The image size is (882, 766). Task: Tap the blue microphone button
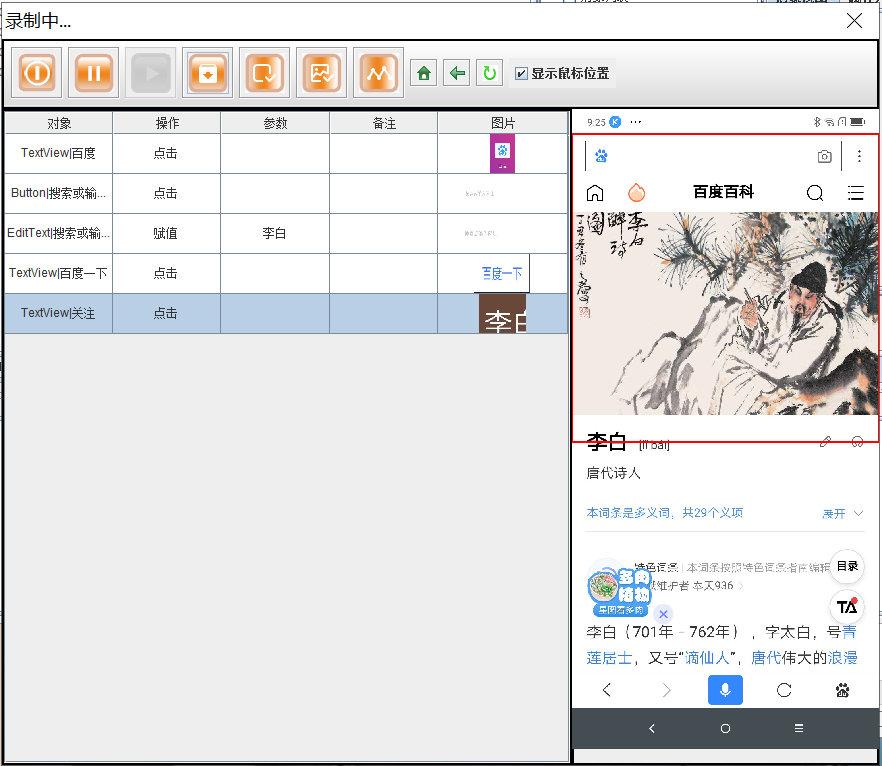pyautogui.click(x=725, y=690)
